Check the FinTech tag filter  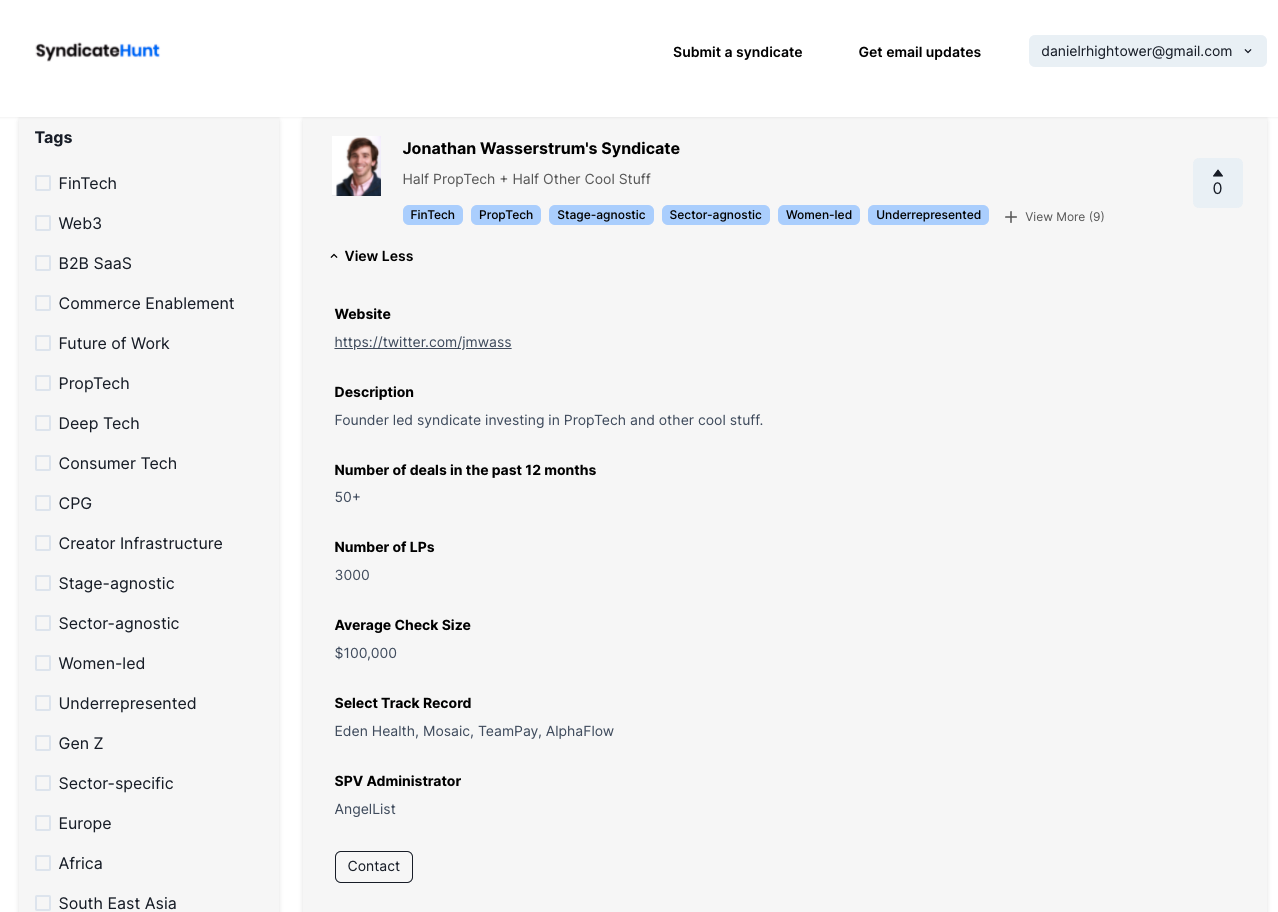[x=43, y=183]
